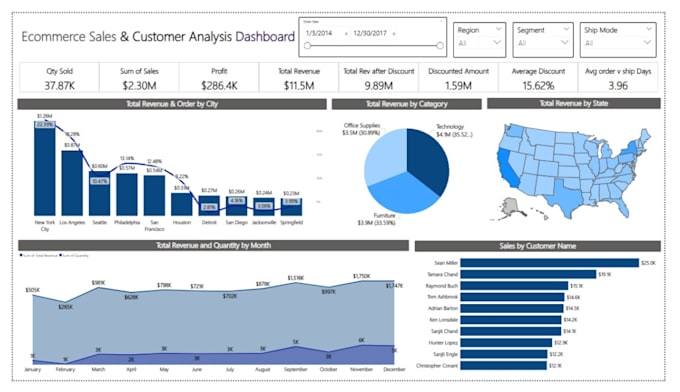The height and width of the screenshot is (392, 680).
Task: Select the Average Discount 15.62% card
Action: click(x=538, y=78)
